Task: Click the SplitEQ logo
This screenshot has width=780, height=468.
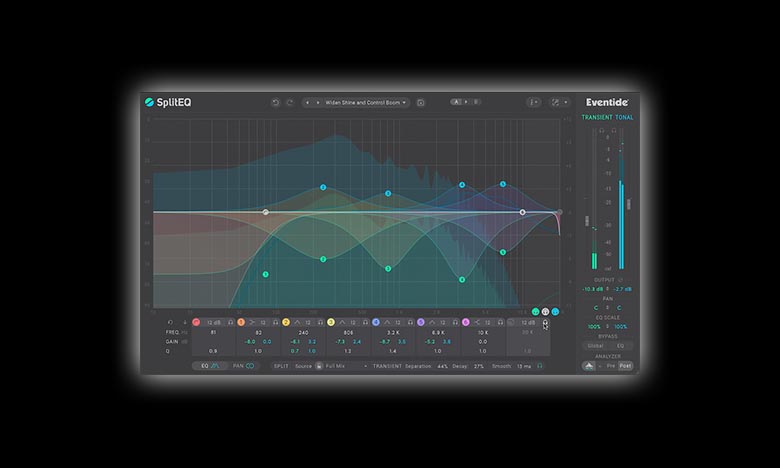Action: [x=168, y=102]
